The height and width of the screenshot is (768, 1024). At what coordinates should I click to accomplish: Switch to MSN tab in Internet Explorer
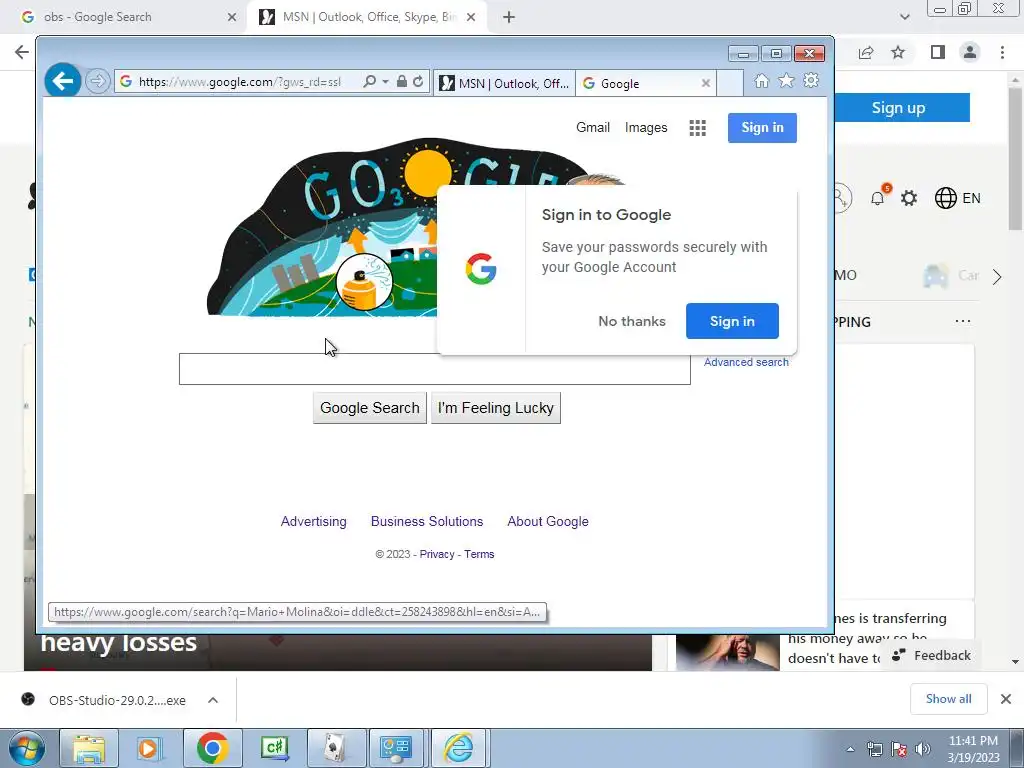(x=504, y=84)
